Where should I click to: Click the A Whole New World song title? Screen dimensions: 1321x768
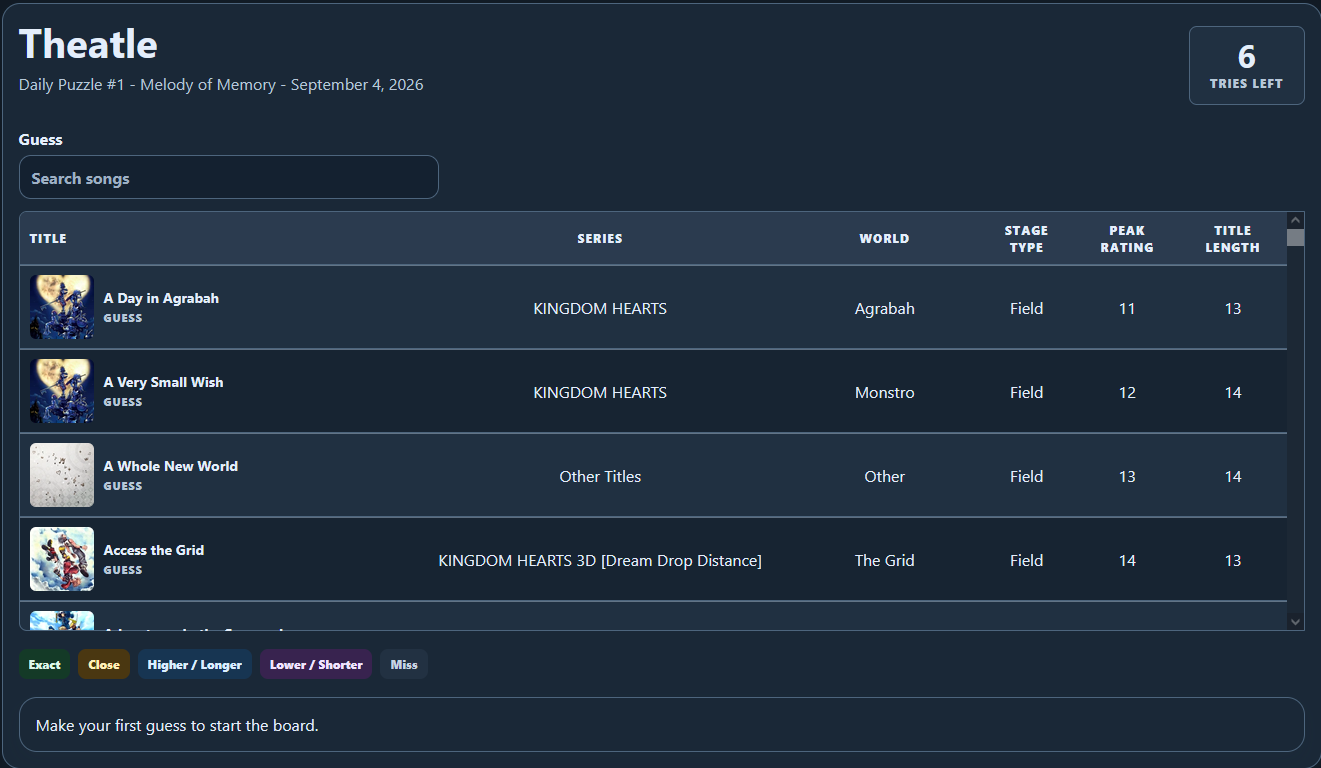click(x=171, y=466)
